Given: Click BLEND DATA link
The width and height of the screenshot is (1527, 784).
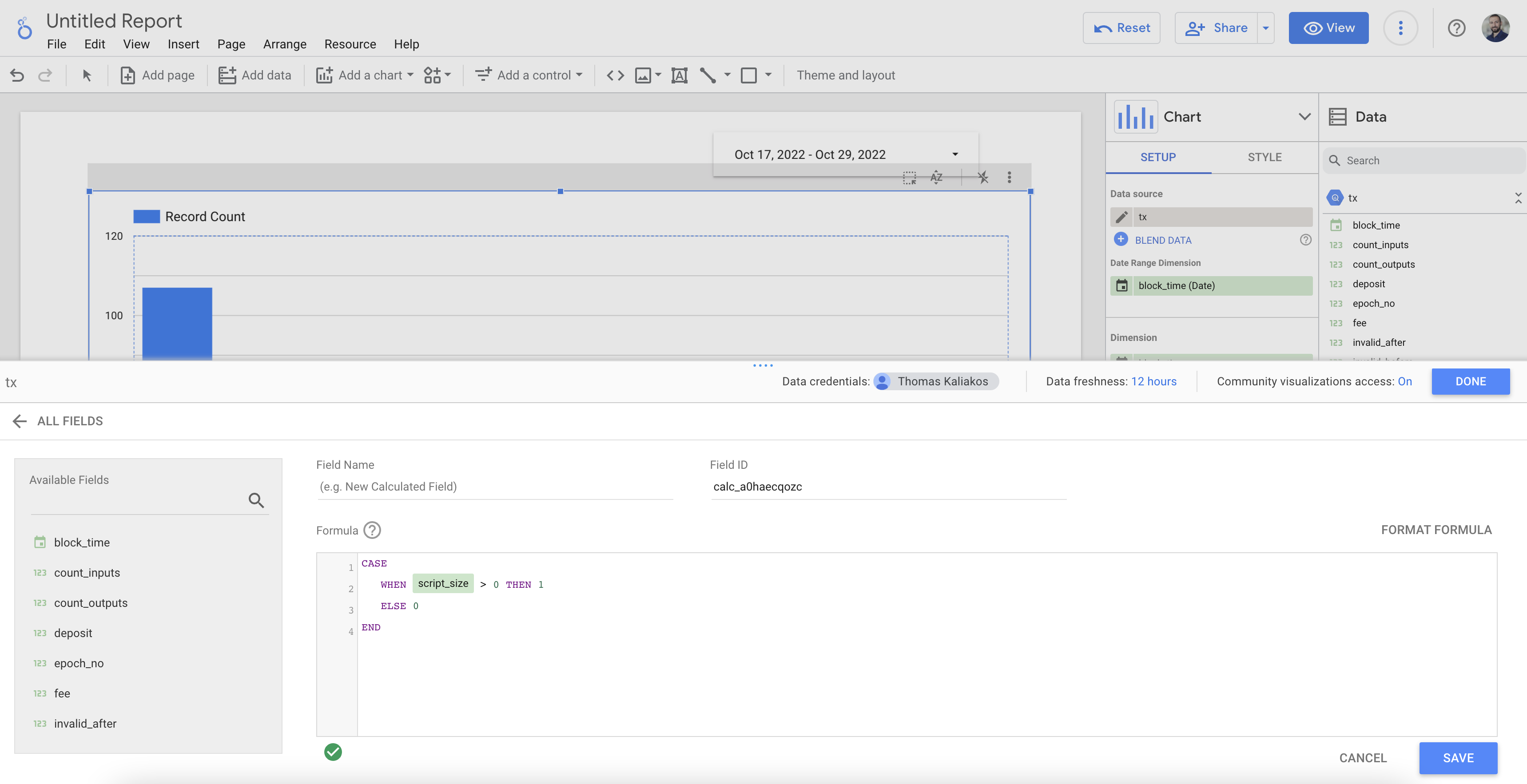Looking at the screenshot, I should (x=1163, y=240).
